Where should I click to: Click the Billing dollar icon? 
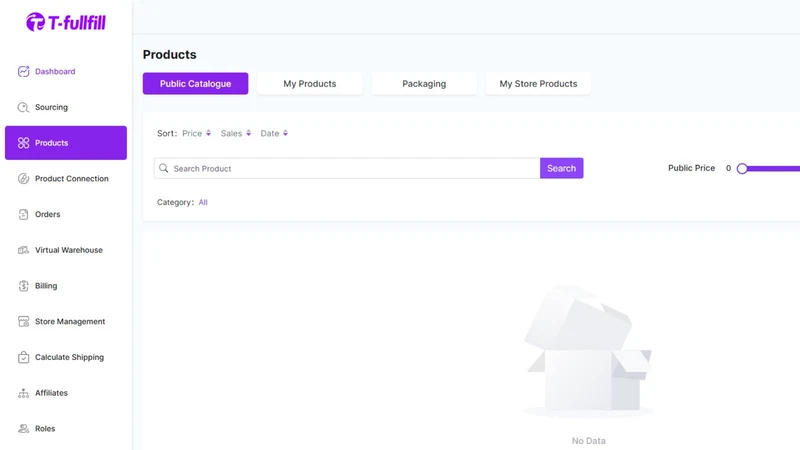23,286
